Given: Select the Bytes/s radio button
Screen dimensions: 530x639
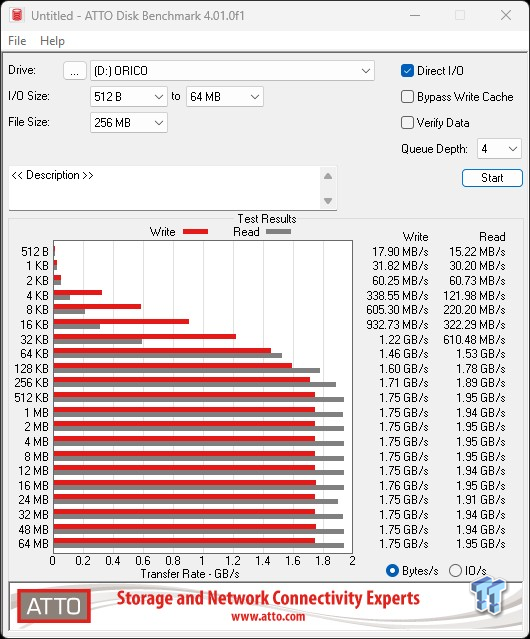Looking at the screenshot, I should pyautogui.click(x=392, y=571).
